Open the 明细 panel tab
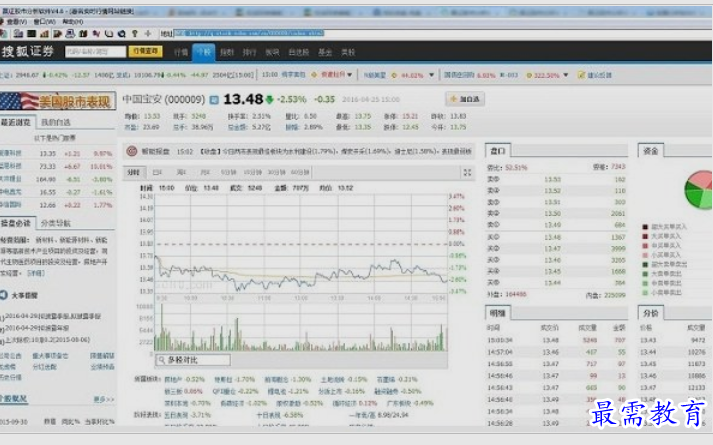 (x=498, y=313)
